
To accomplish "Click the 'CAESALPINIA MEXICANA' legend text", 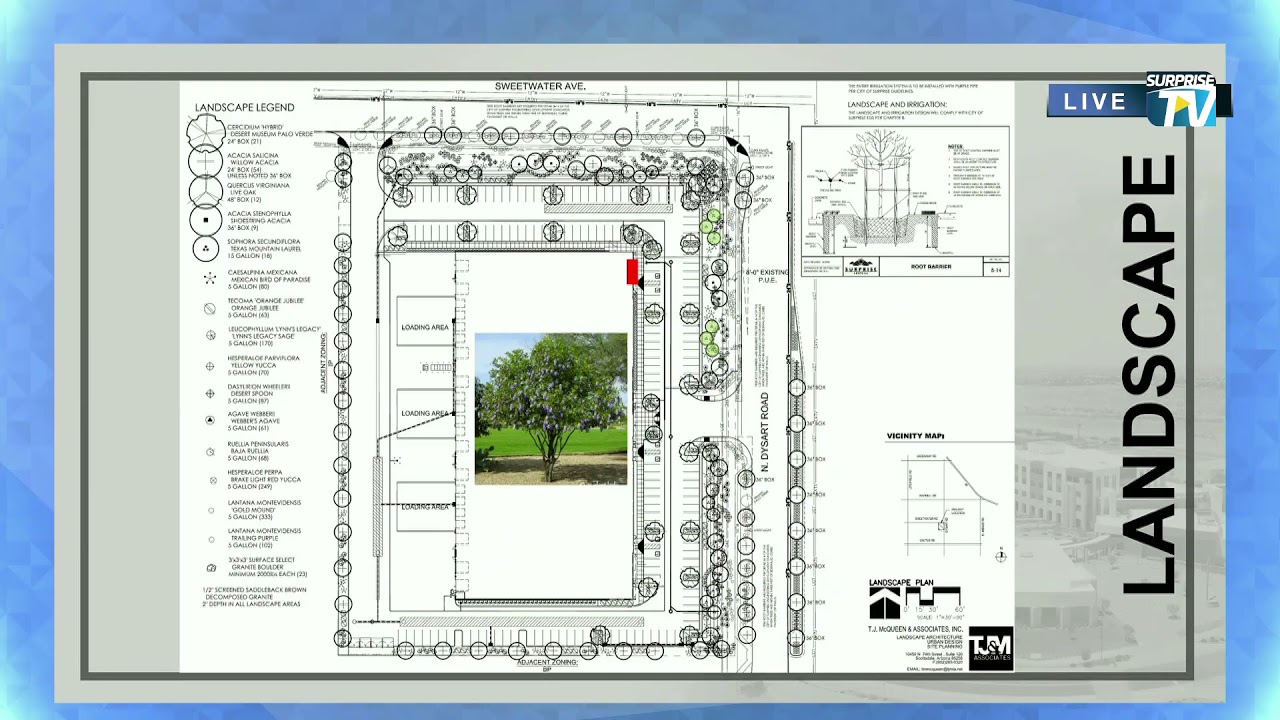I will (263, 272).
